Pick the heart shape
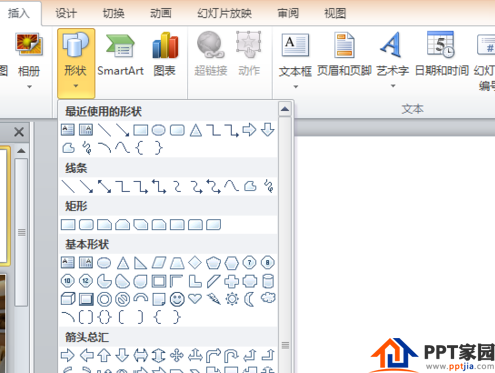 (195, 299)
